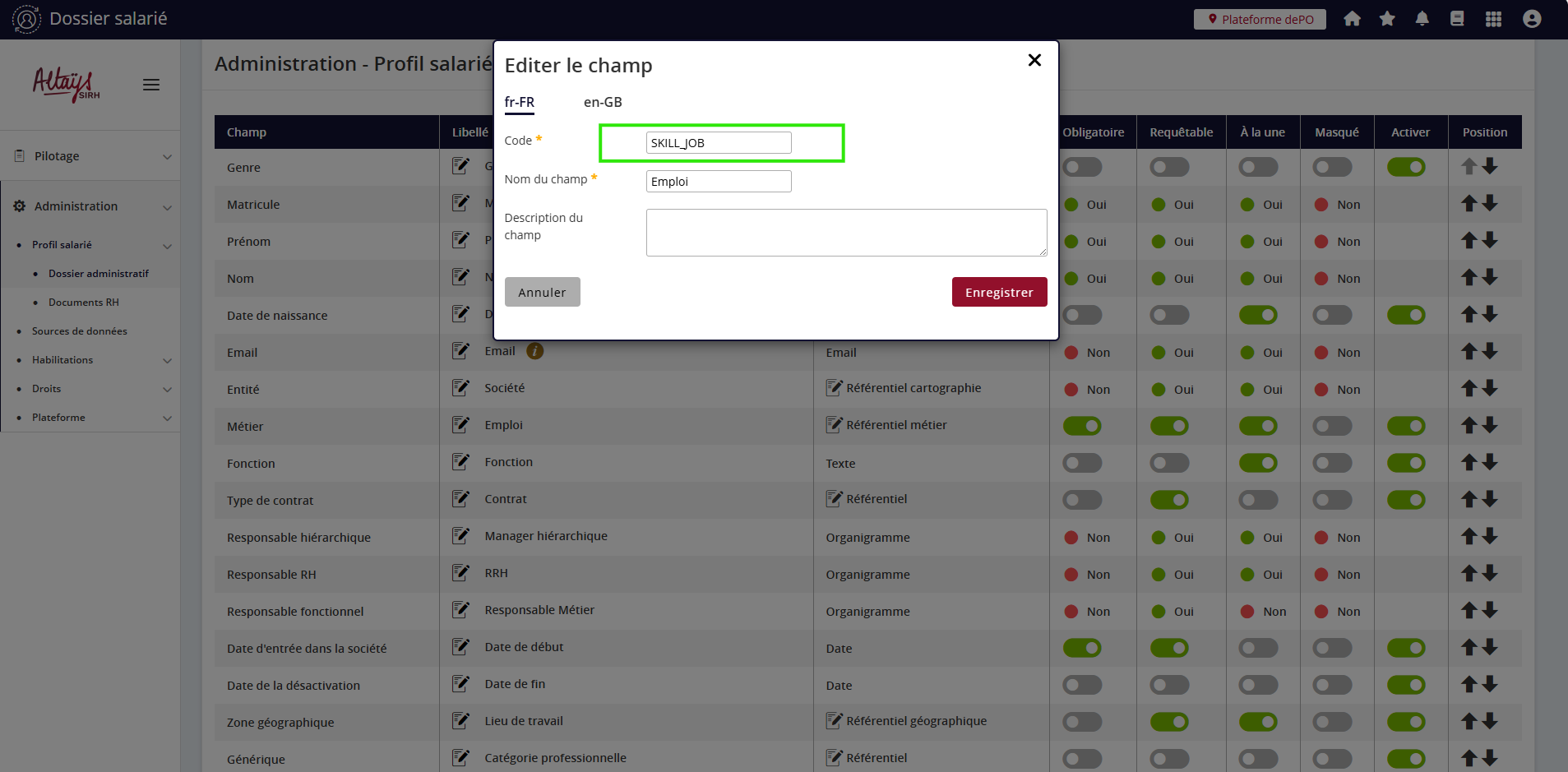Click edit icon next to Fonction label
This screenshot has width=1568, height=772.
pyautogui.click(x=460, y=462)
